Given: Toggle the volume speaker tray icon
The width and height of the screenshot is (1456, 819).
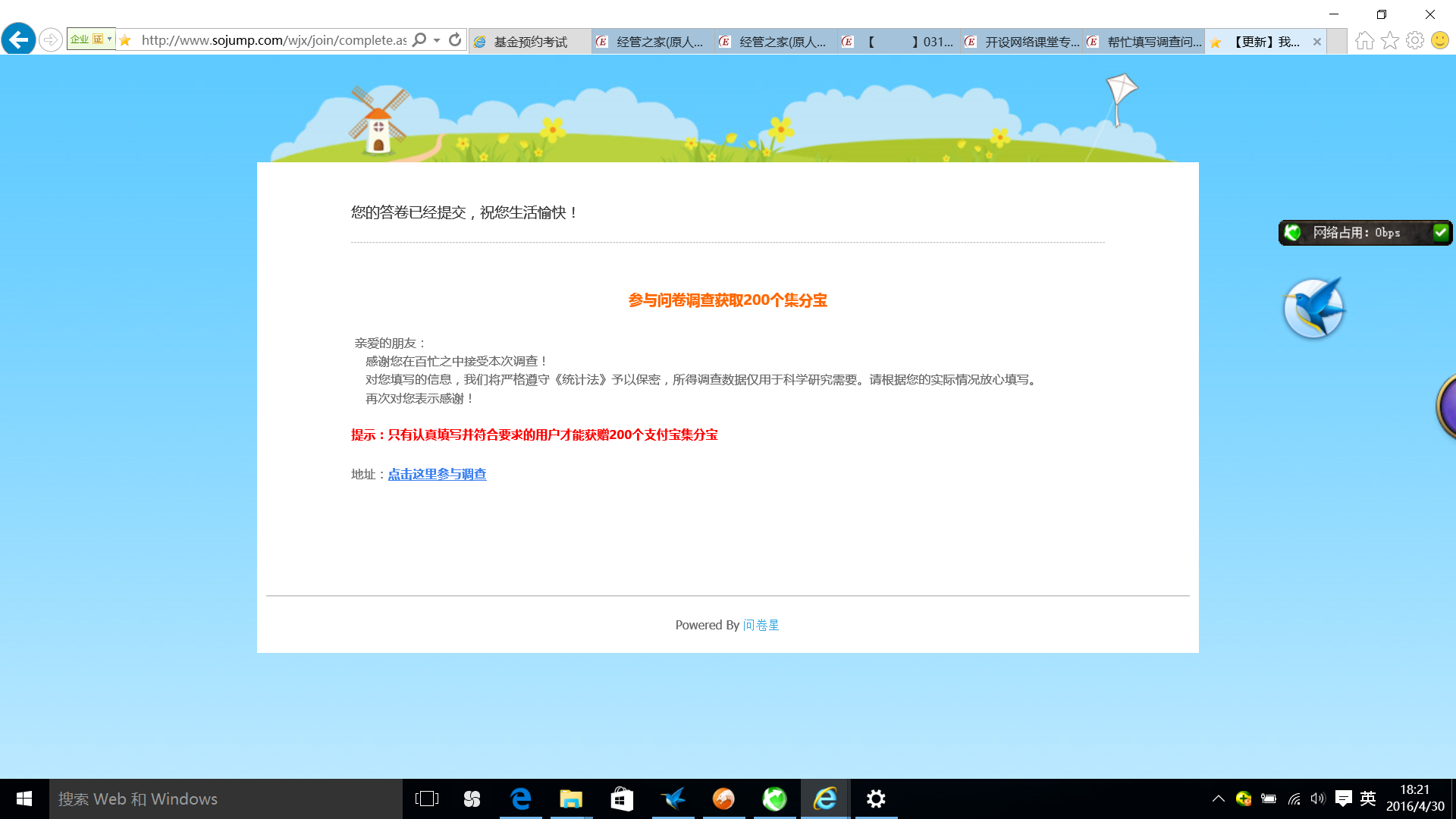Looking at the screenshot, I should coord(1318,799).
